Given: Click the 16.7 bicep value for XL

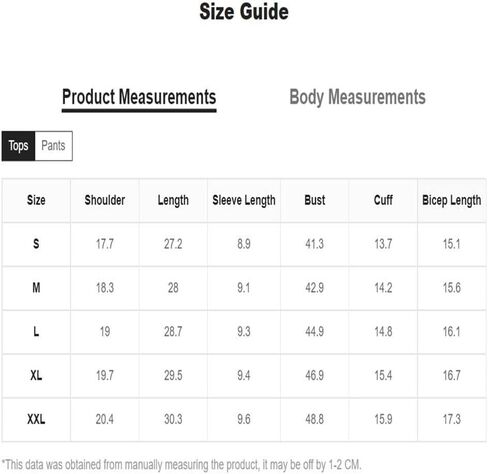Looking at the screenshot, I should [x=452, y=375].
